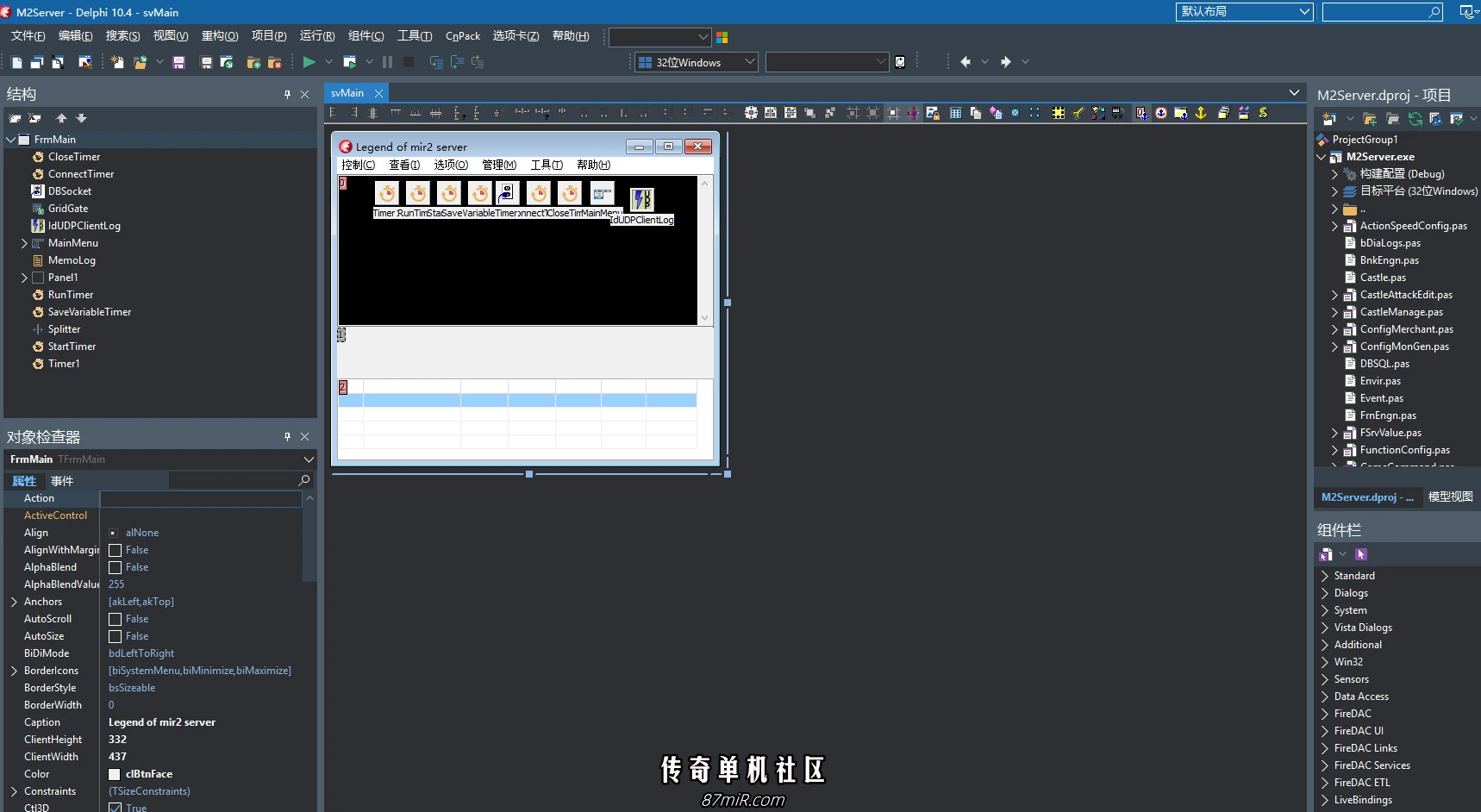Expand Panel1 node in Structure tree
The height and width of the screenshot is (812, 1481).
[24, 278]
